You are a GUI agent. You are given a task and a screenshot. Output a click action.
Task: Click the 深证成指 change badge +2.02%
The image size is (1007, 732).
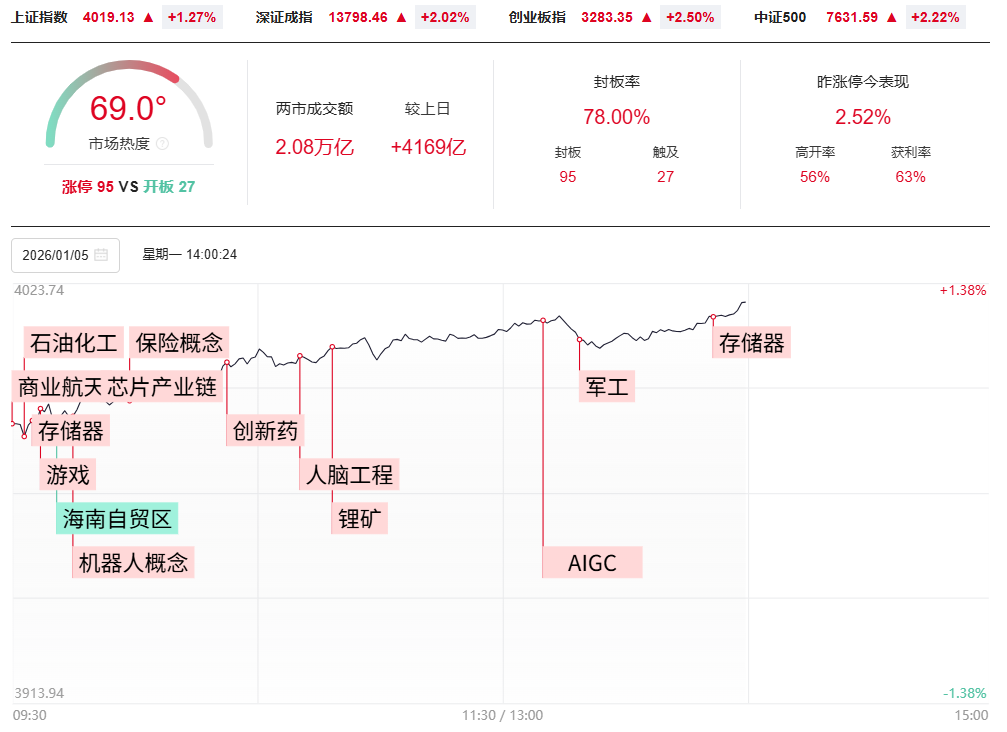point(445,17)
